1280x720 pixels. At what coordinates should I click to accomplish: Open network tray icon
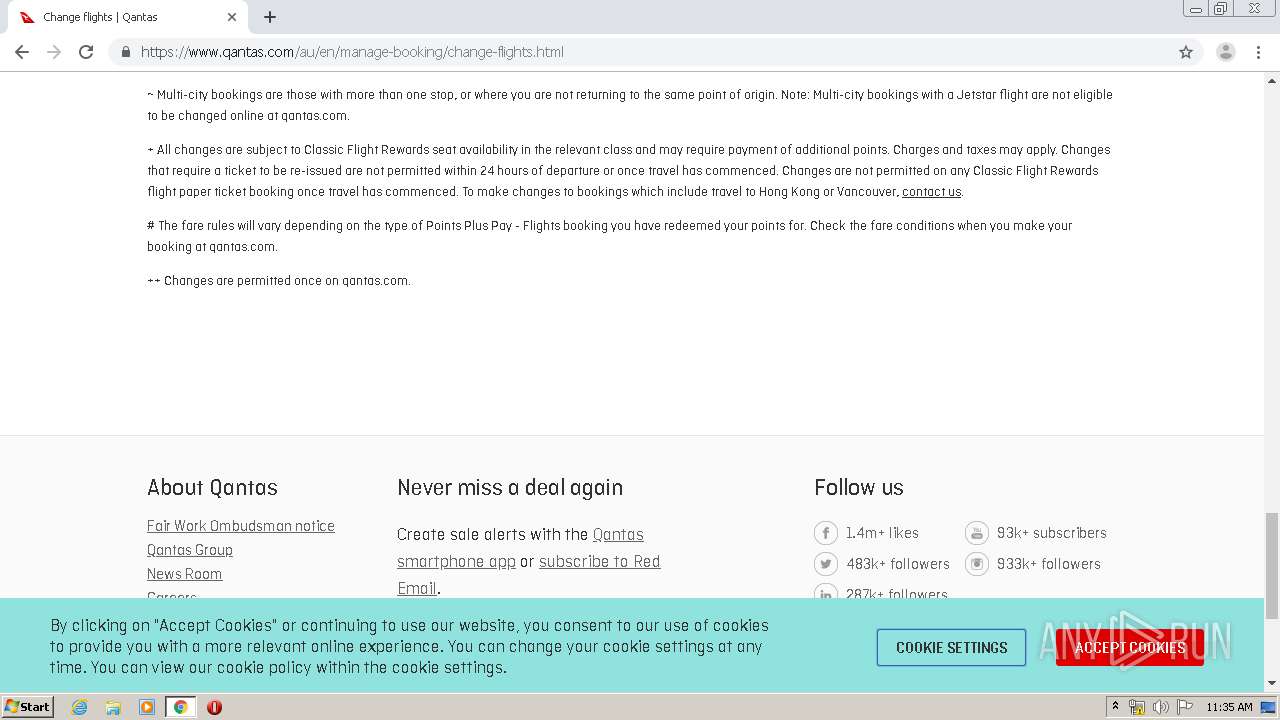[1136, 707]
